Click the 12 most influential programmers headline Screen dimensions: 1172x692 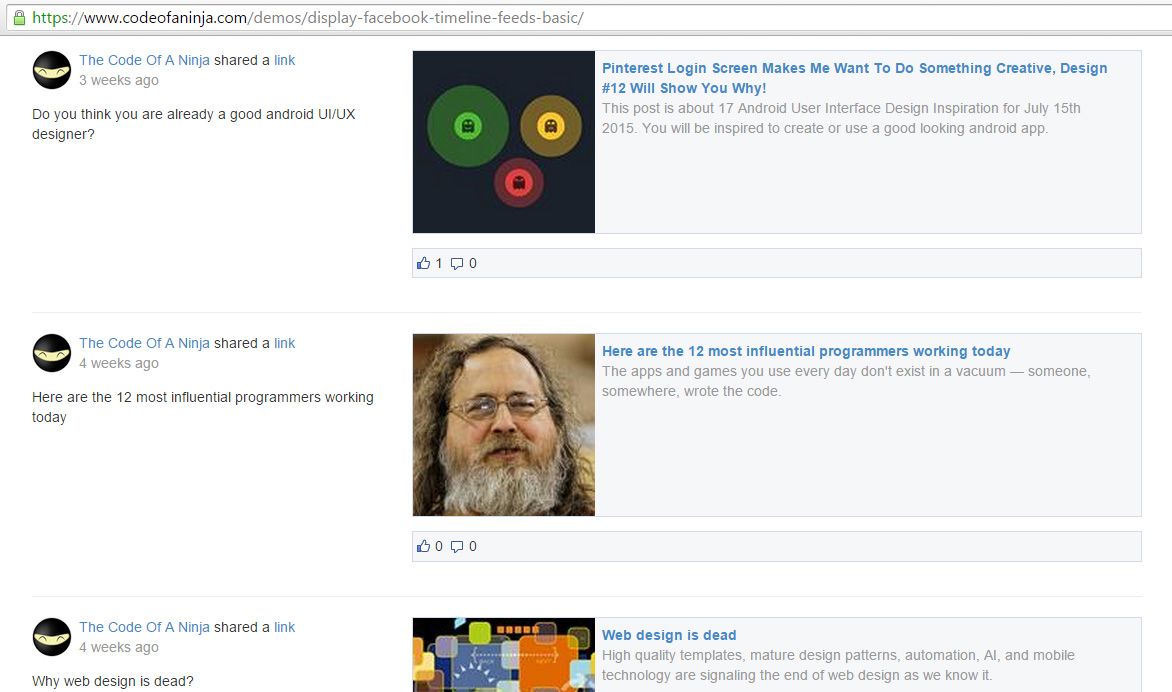[806, 351]
